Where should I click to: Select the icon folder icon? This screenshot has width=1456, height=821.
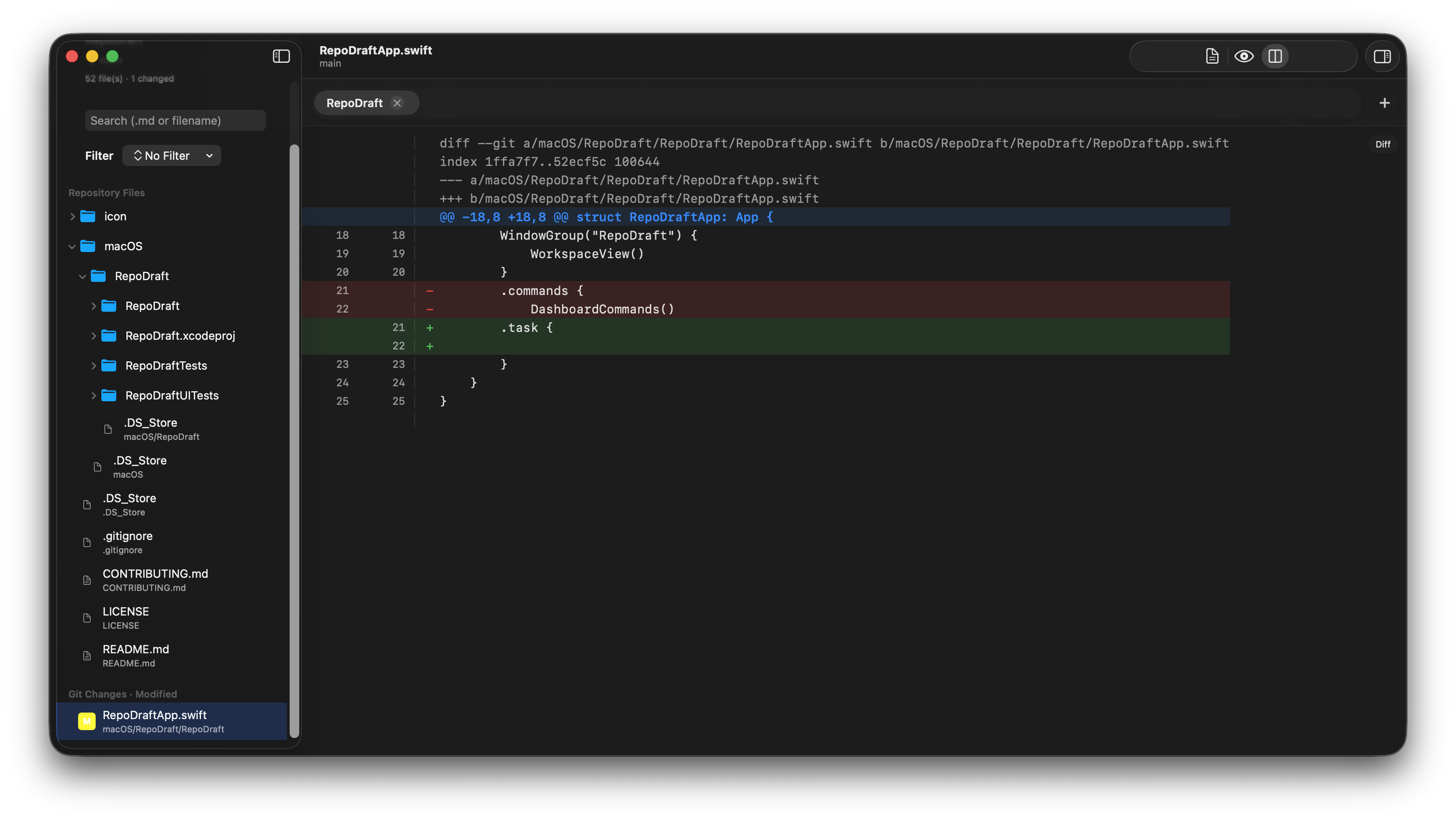click(x=88, y=216)
